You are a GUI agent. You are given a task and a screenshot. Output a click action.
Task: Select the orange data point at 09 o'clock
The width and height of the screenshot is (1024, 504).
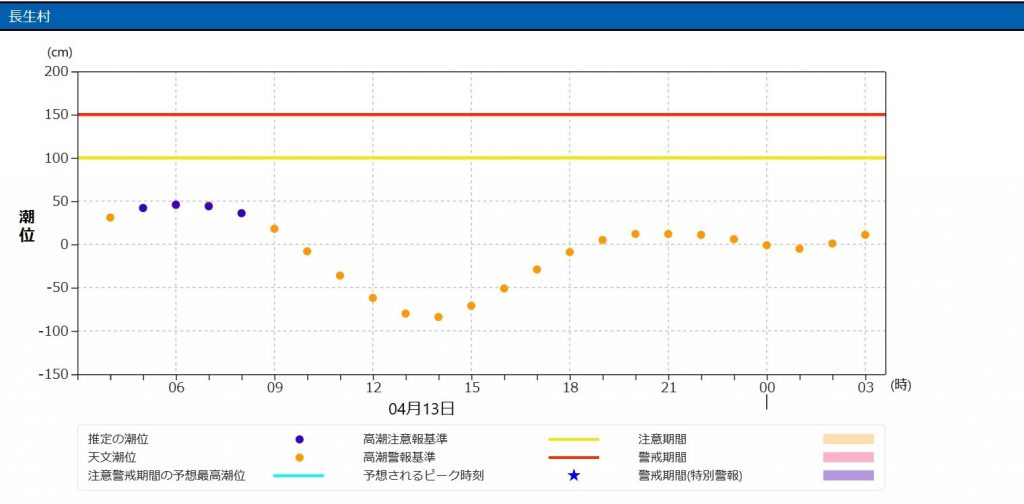coord(274,229)
